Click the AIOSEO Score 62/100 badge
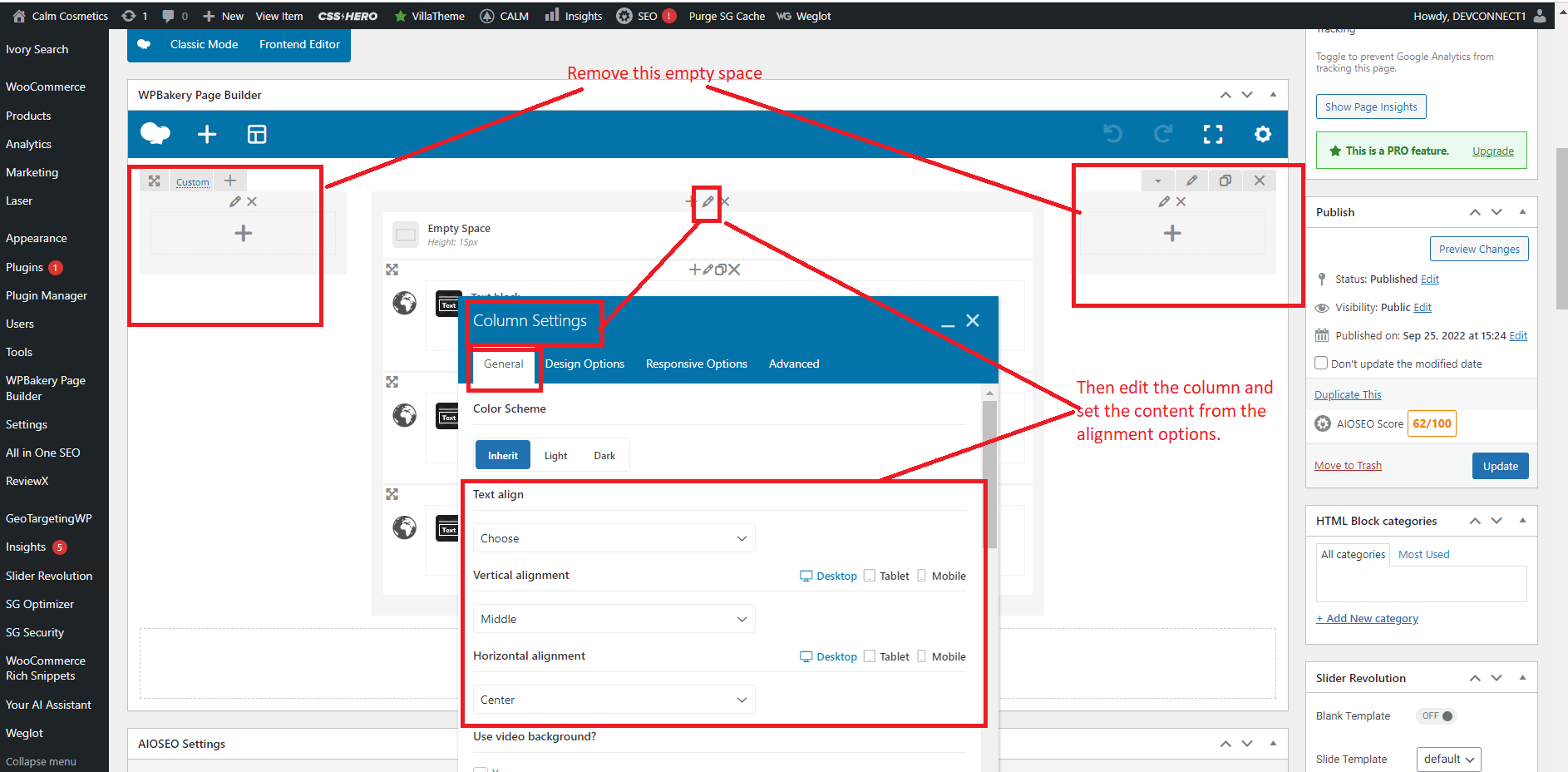This screenshot has width=1568, height=772. (x=1432, y=423)
